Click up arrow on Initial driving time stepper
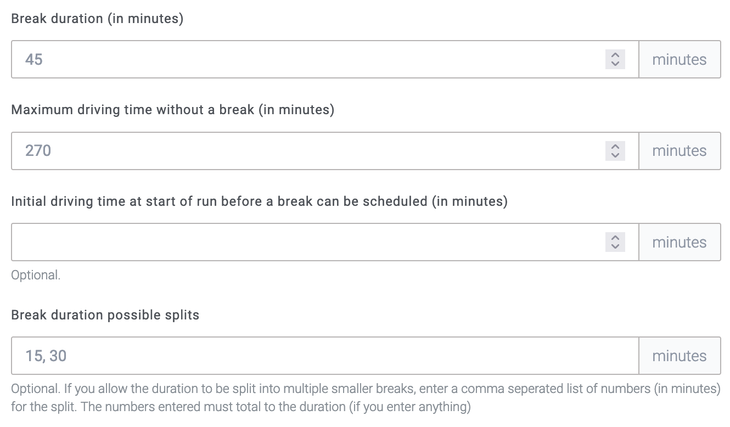The image size is (730, 427). tap(615, 237)
